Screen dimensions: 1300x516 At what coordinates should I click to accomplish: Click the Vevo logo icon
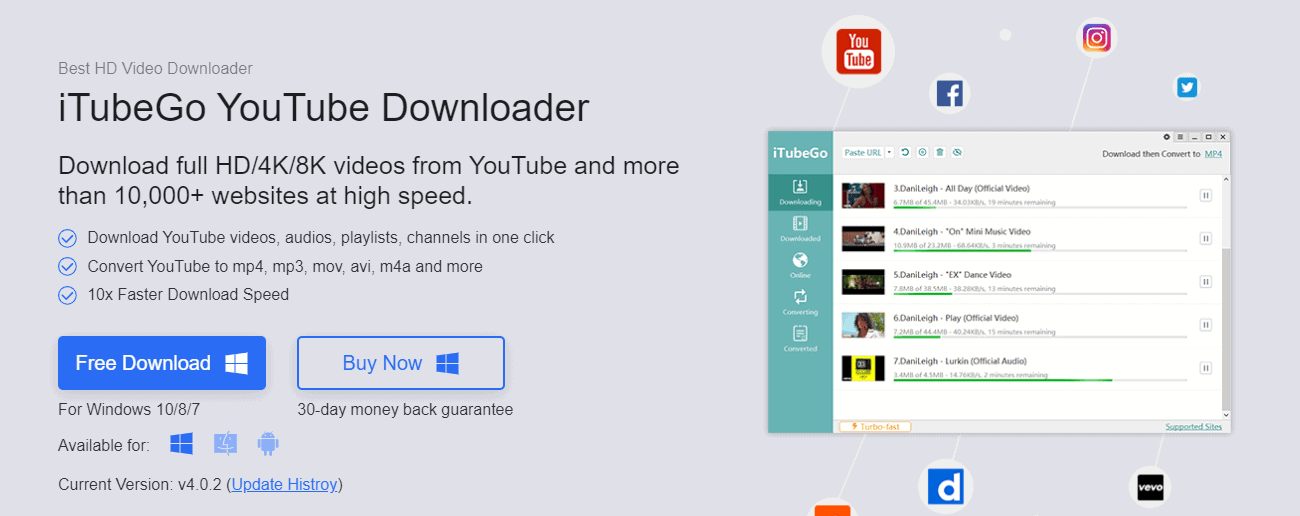click(x=1150, y=487)
